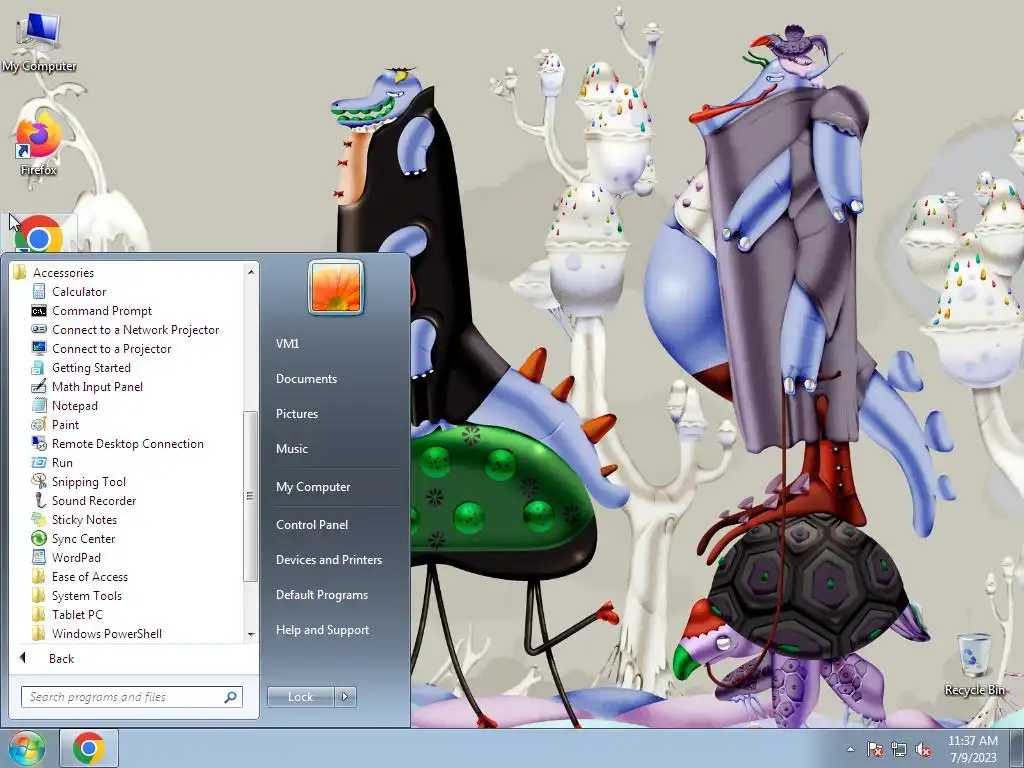Open the Paint palette icon
The image size is (1024, 768).
pos(39,424)
